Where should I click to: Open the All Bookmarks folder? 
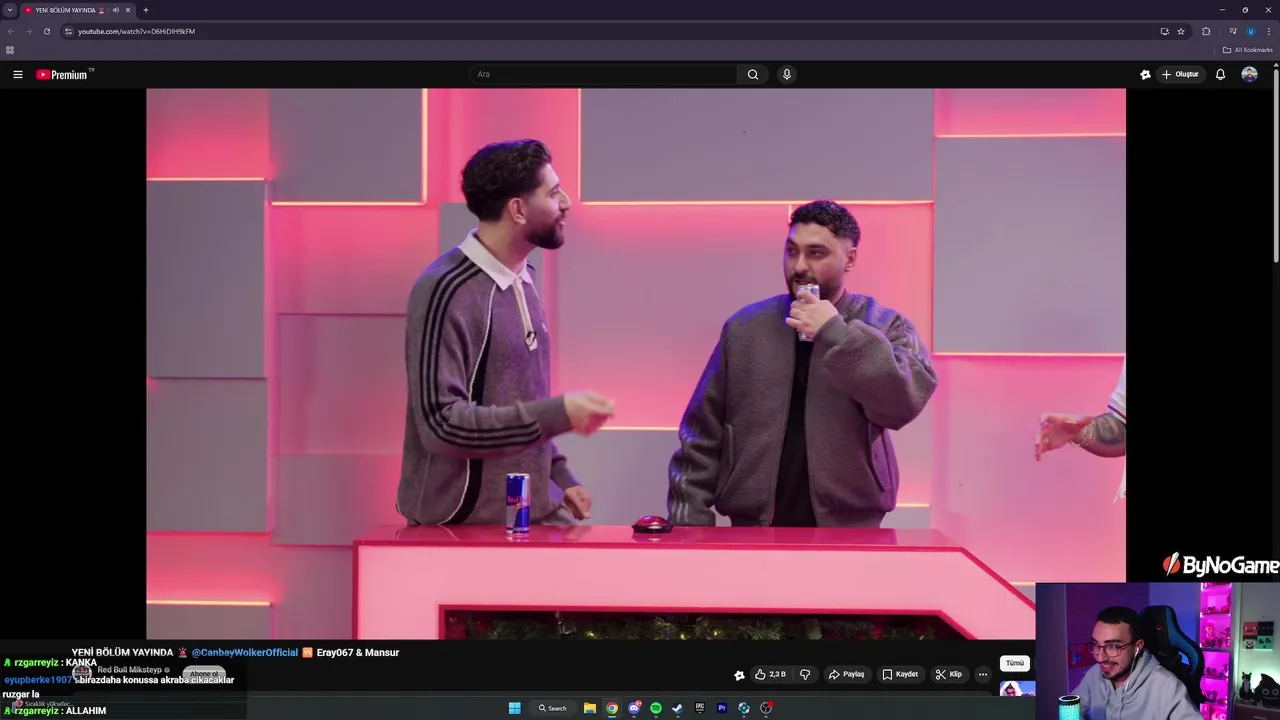click(1248, 50)
